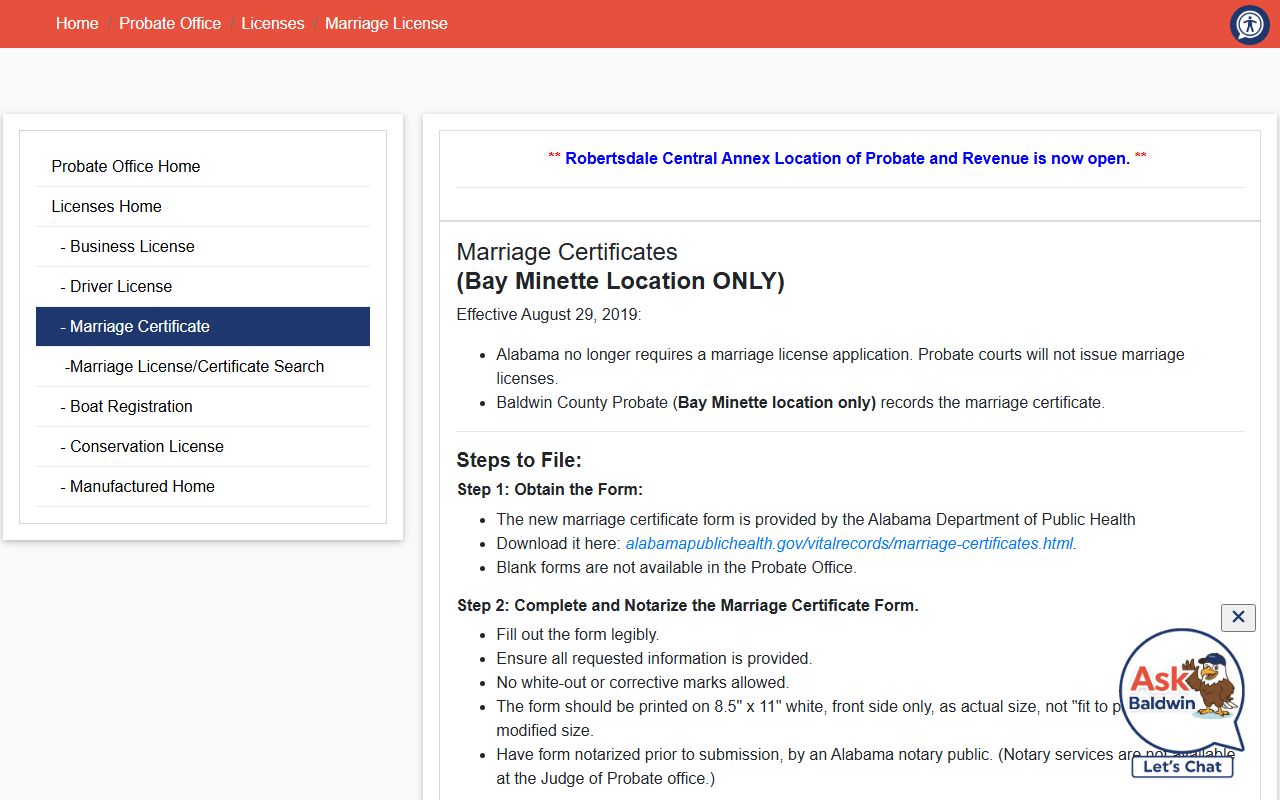The image size is (1280, 800).
Task: Open Licenses breadcrumb link
Action: [273, 23]
